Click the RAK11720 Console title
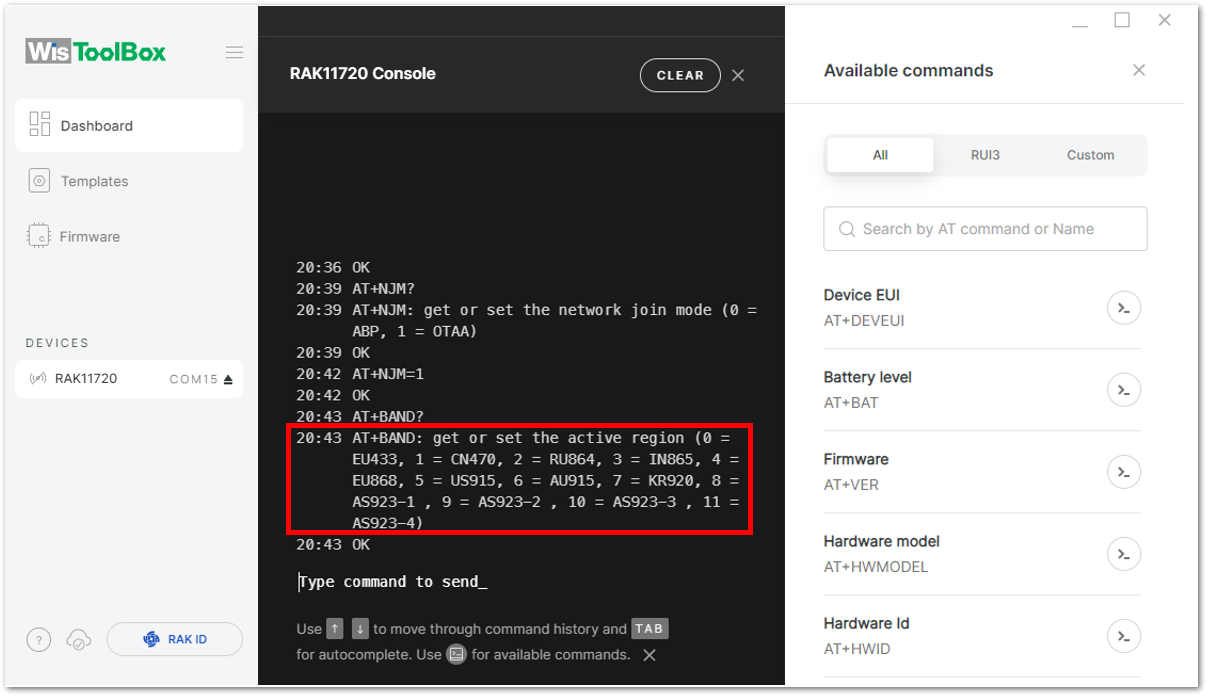The height and width of the screenshot is (696, 1207). 363,73
